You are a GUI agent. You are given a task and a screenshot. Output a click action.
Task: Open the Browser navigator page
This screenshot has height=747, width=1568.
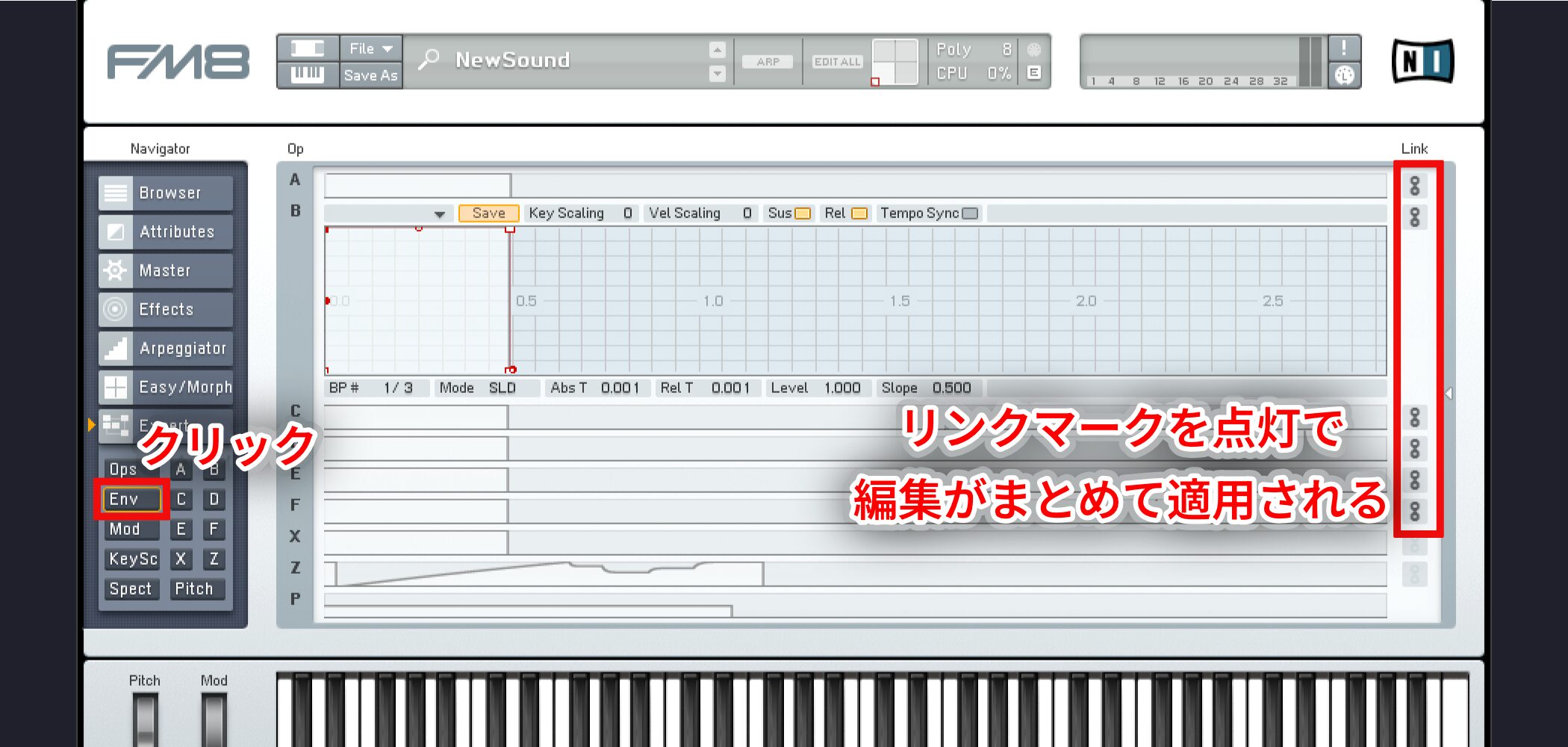pos(165,193)
